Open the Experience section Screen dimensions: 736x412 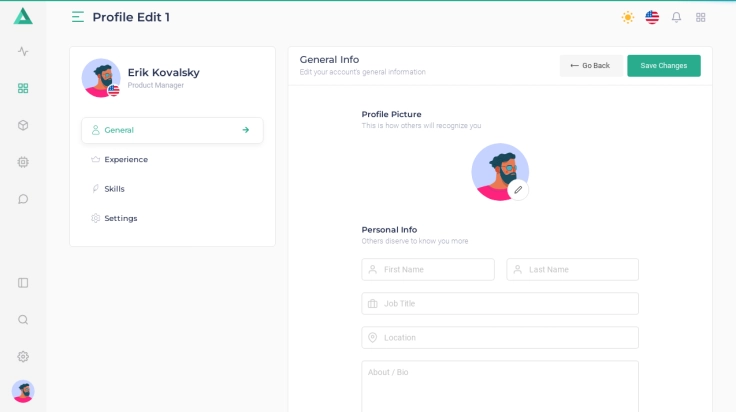point(126,159)
